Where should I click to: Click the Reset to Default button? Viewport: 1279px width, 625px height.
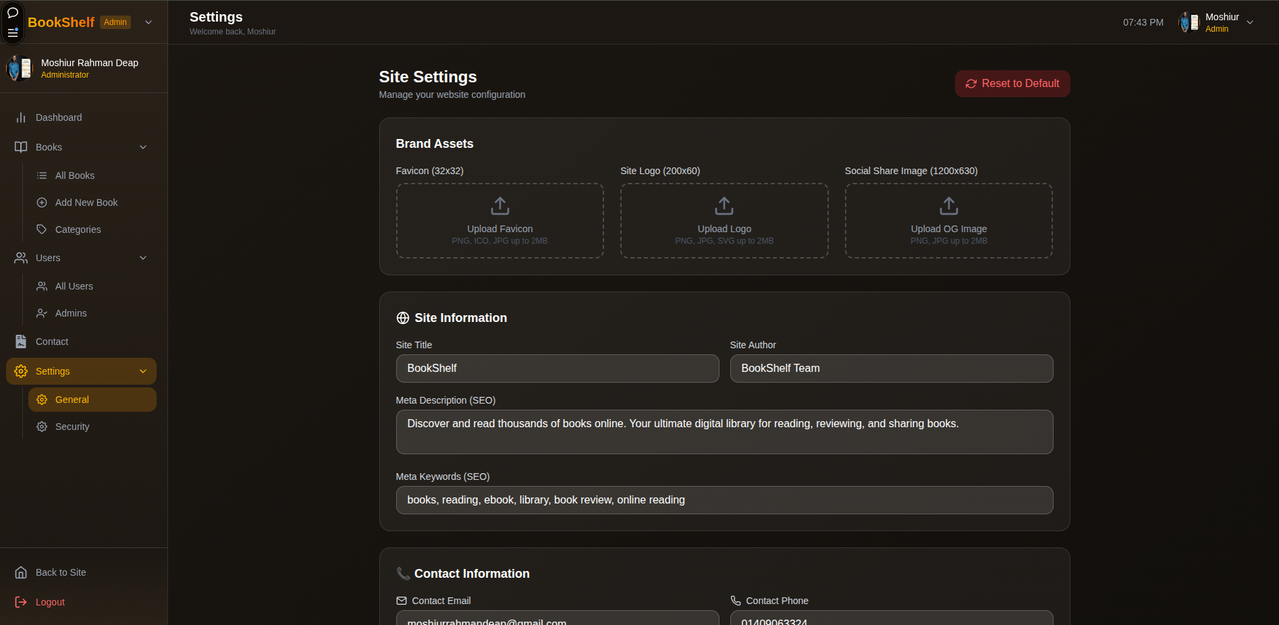tap(1012, 83)
